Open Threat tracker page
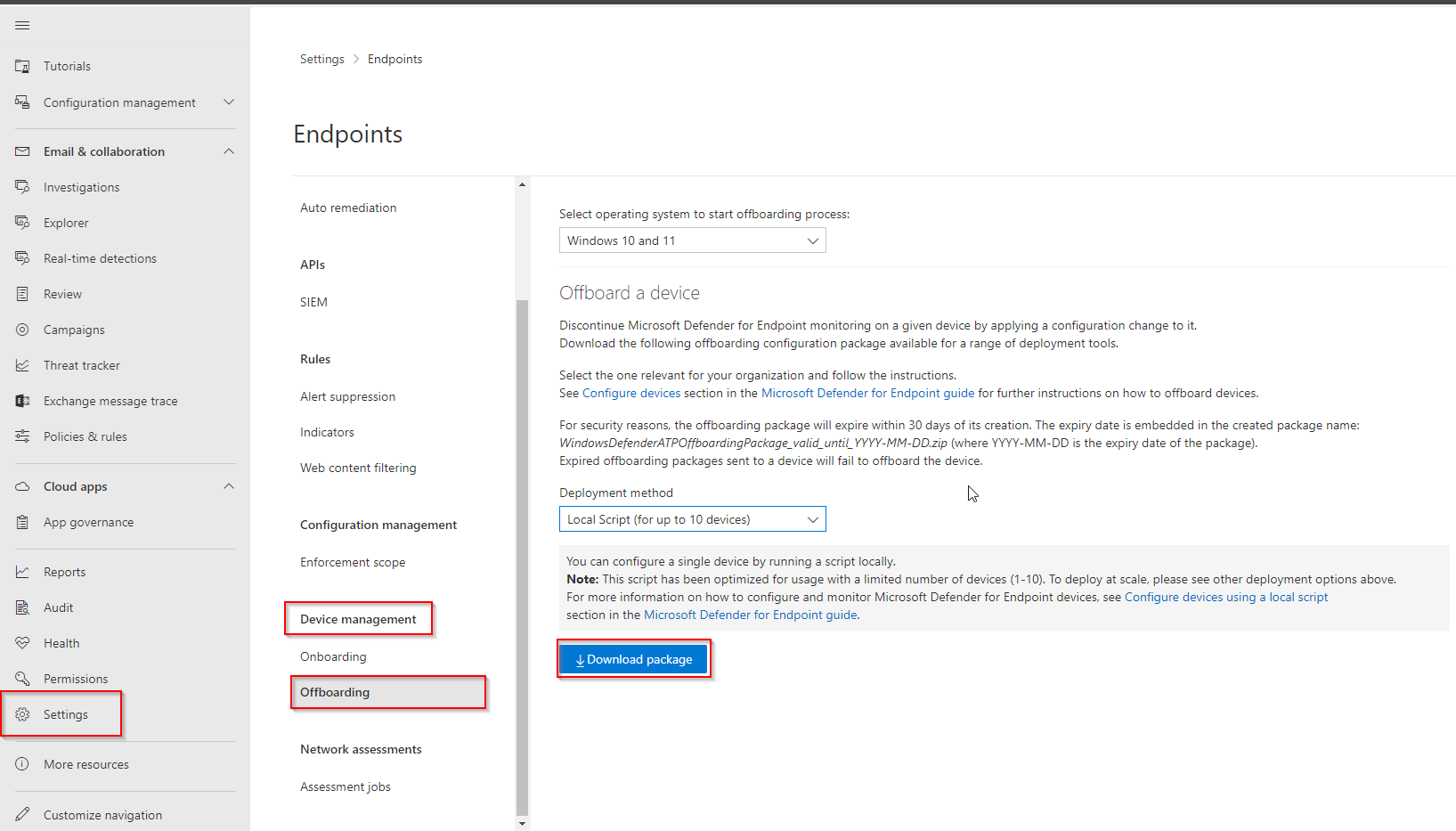The image size is (1456, 831). (x=82, y=365)
